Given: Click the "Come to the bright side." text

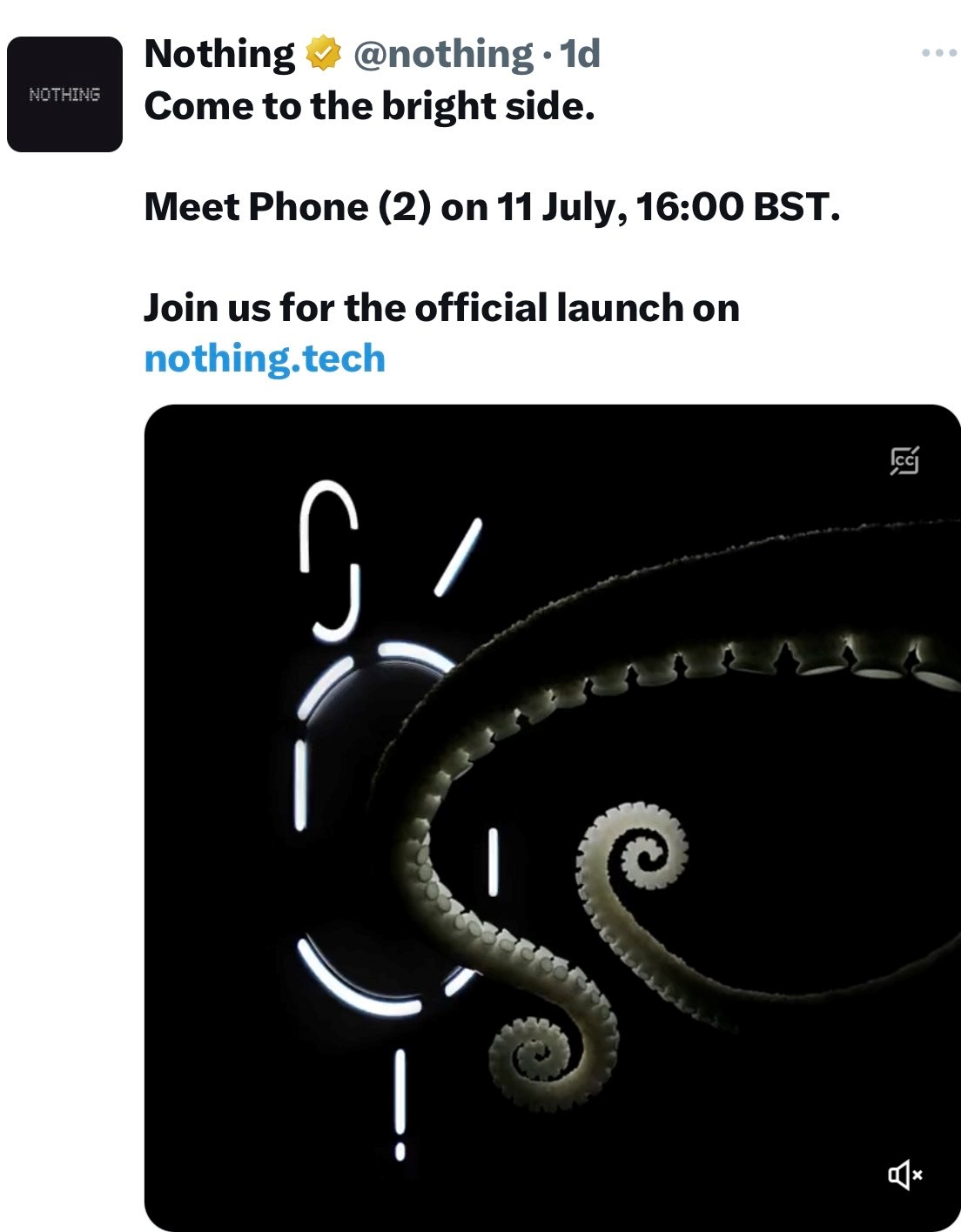Looking at the screenshot, I should pos(370,106).
